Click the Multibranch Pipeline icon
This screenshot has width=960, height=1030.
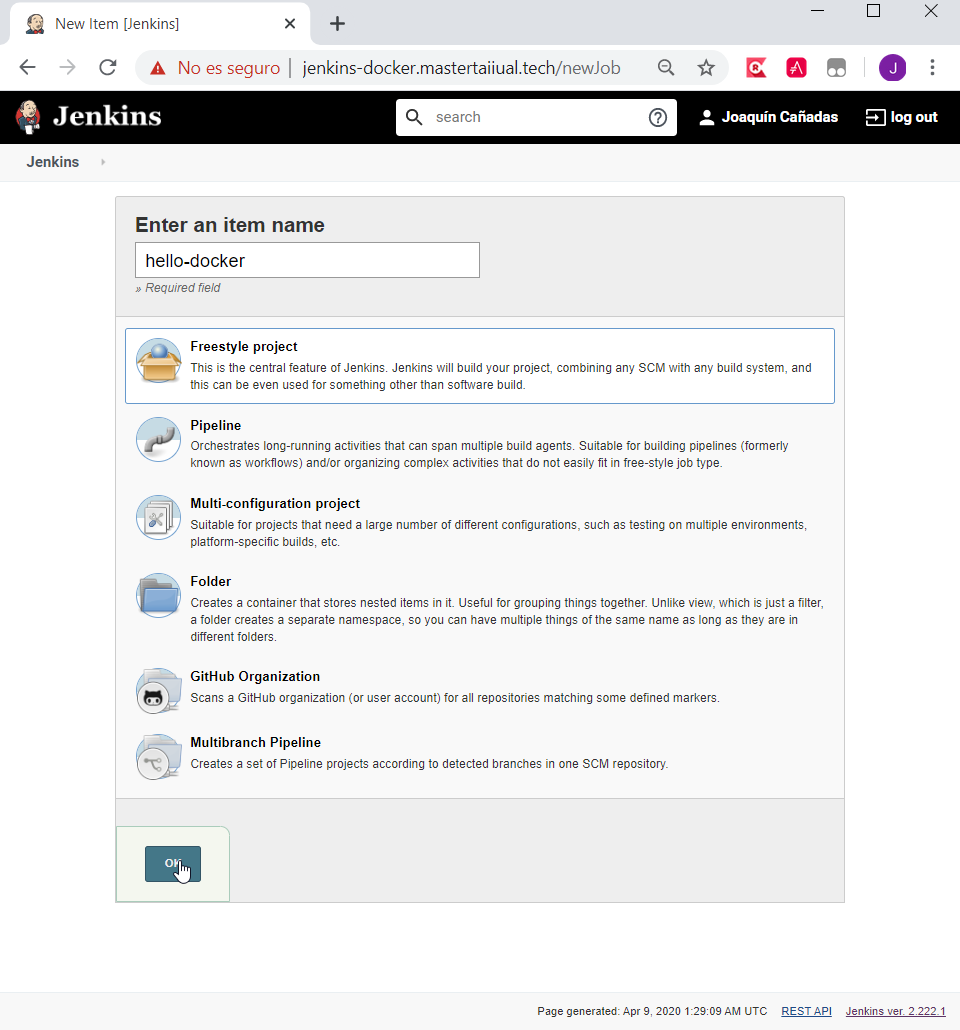point(158,757)
